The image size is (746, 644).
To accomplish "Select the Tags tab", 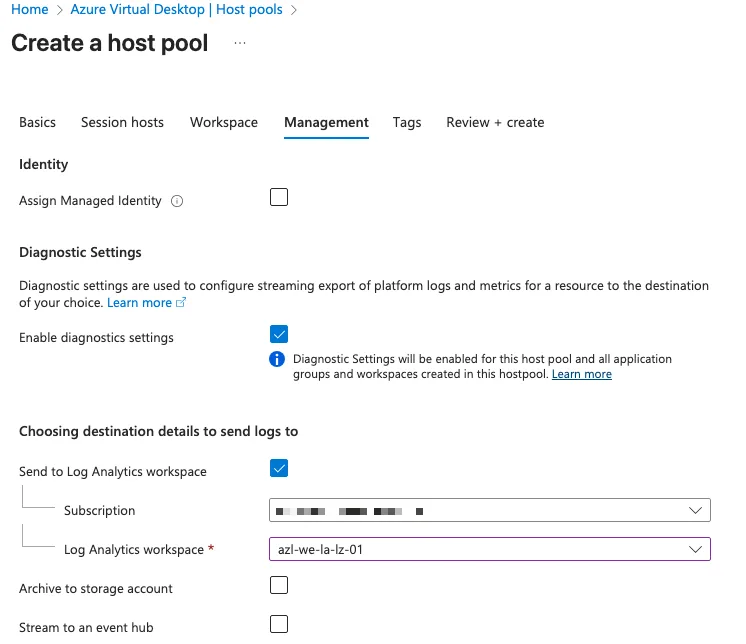I will (x=407, y=122).
